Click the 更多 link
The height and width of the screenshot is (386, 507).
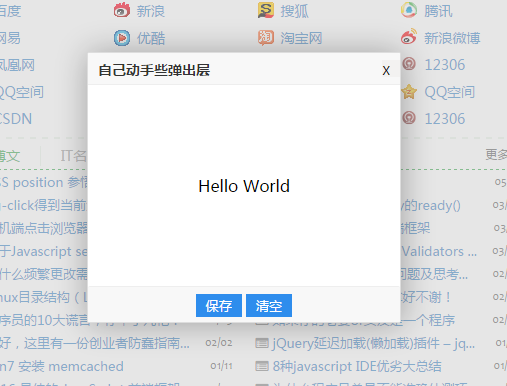[x=496, y=155]
